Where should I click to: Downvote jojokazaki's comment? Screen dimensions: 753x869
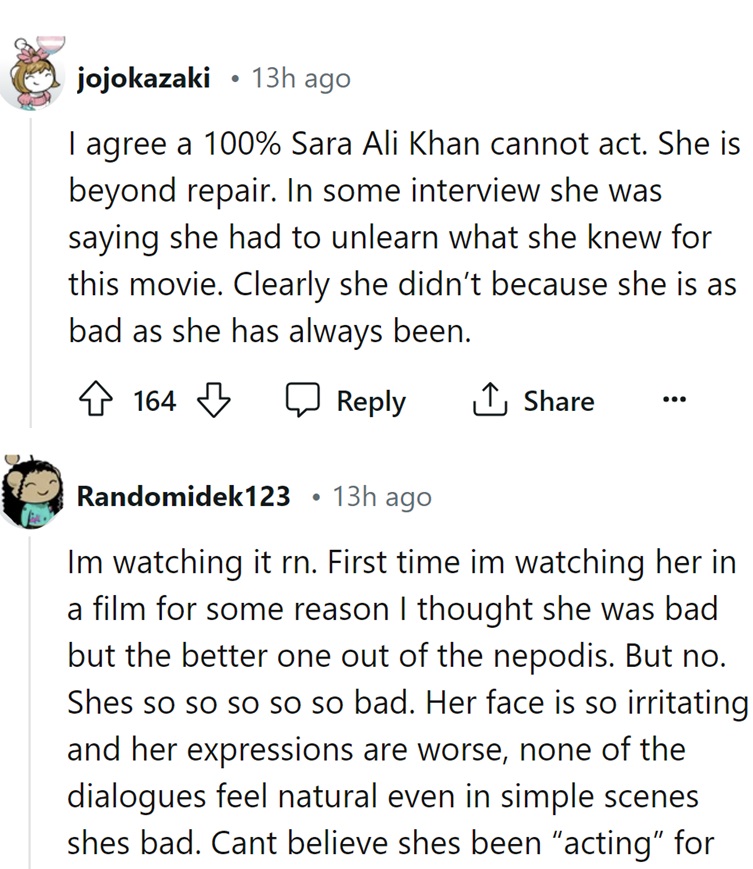[x=214, y=399]
